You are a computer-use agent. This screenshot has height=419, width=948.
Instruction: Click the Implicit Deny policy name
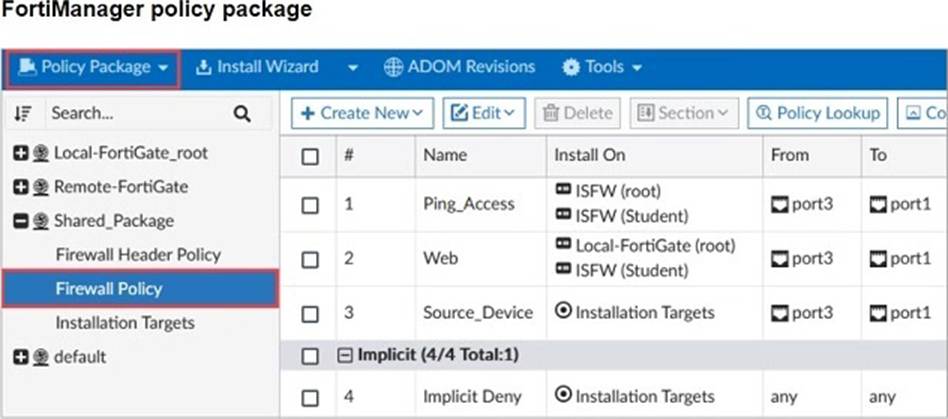coord(472,397)
